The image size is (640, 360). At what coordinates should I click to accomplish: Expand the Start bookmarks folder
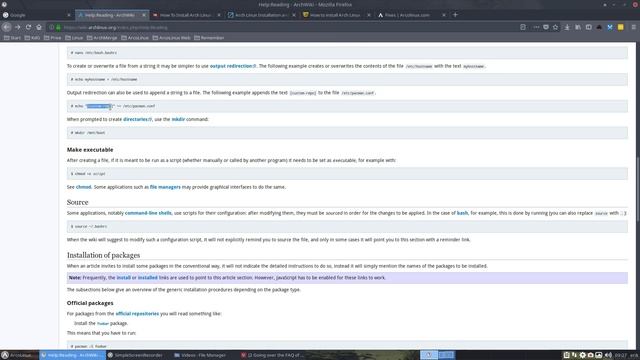click(12, 38)
